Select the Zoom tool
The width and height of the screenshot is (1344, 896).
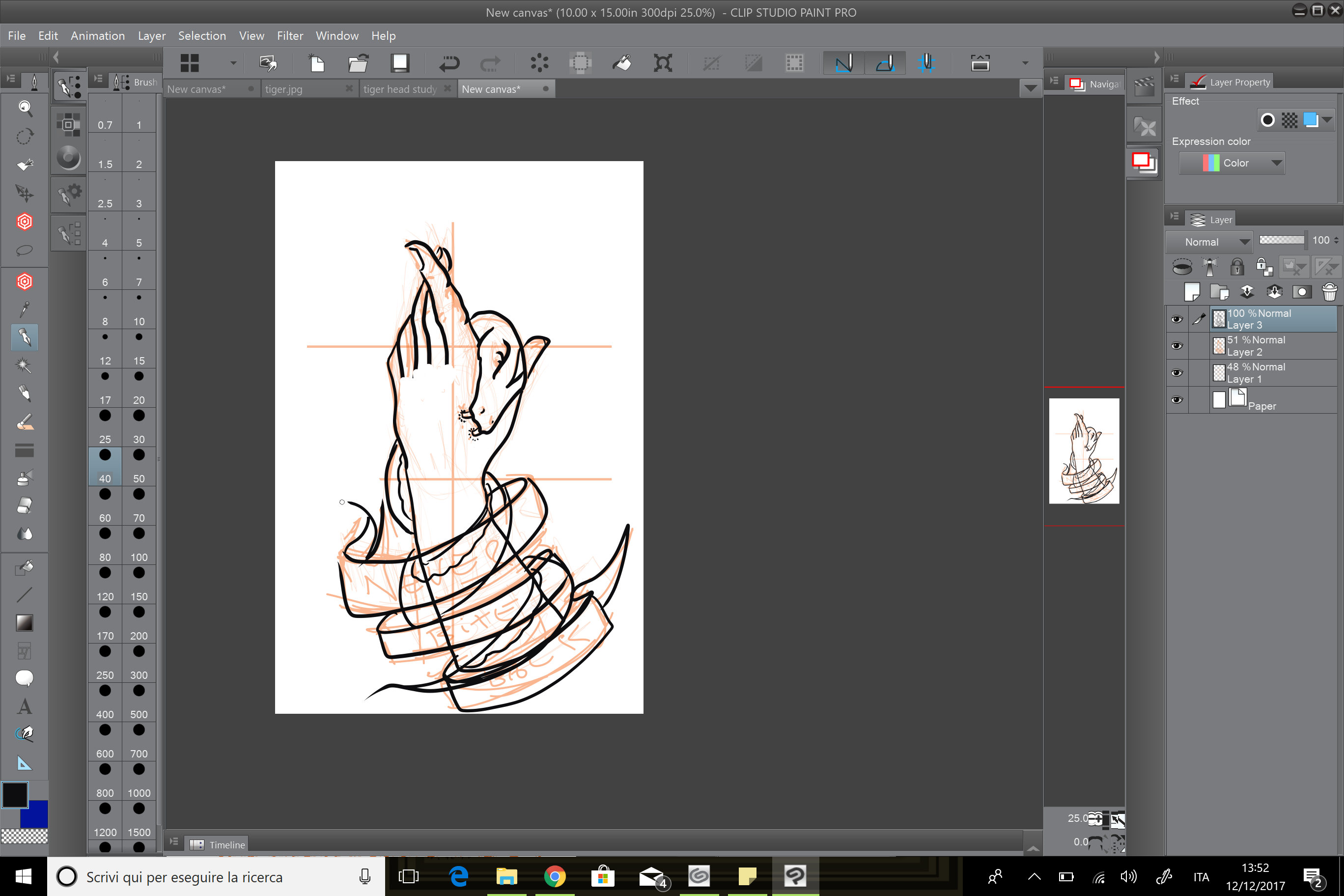coord(25,108)
